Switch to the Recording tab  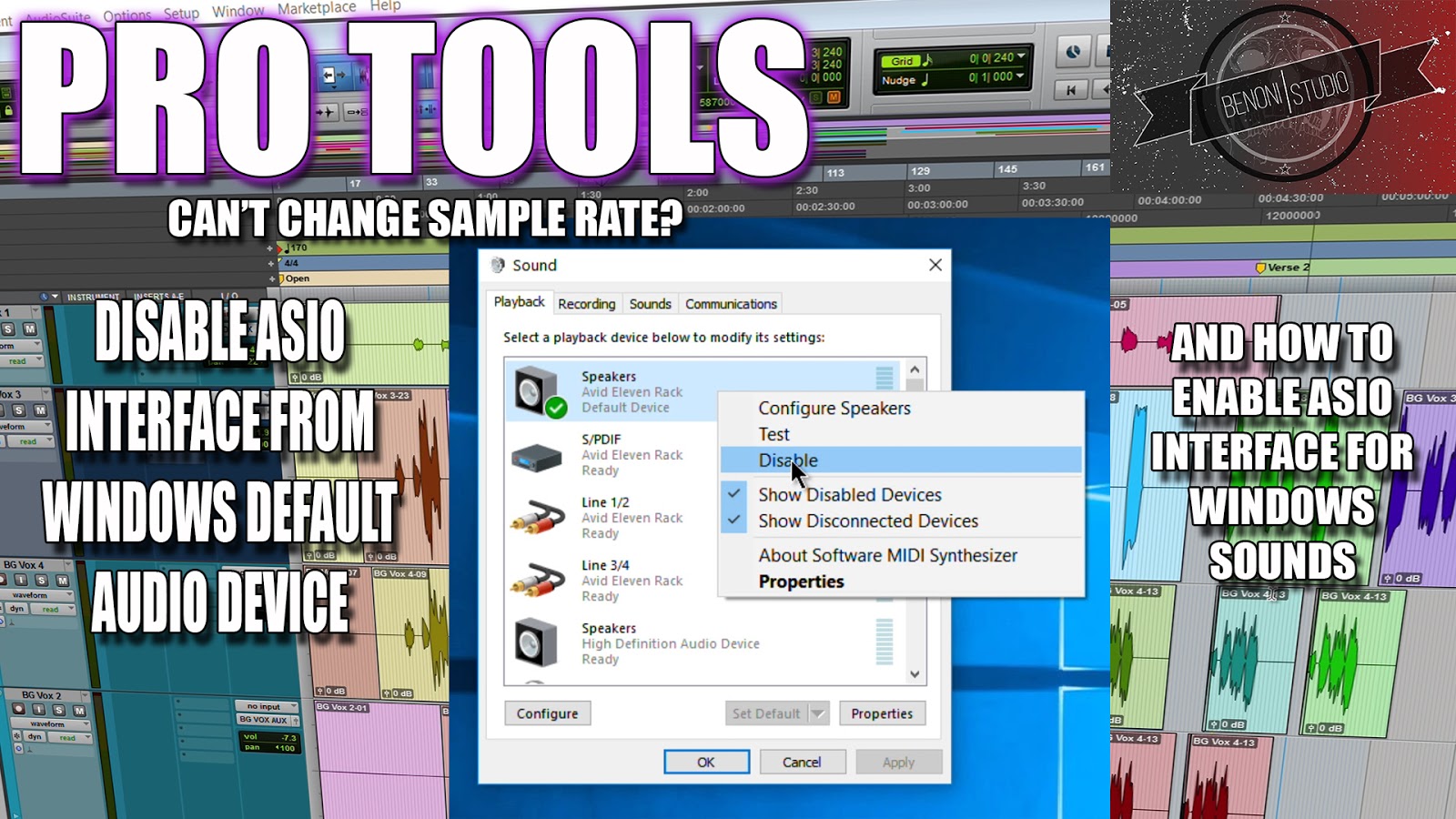click(587, 304)
